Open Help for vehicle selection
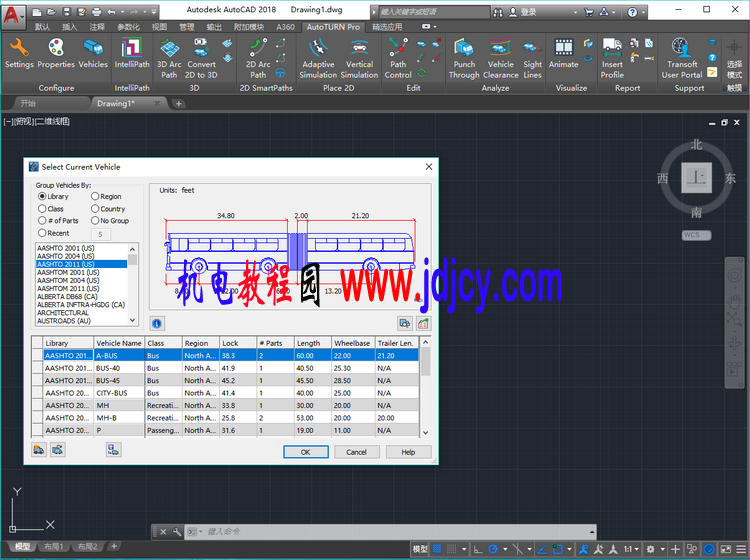This screenshot has height=560, width=750. (408, 452)
